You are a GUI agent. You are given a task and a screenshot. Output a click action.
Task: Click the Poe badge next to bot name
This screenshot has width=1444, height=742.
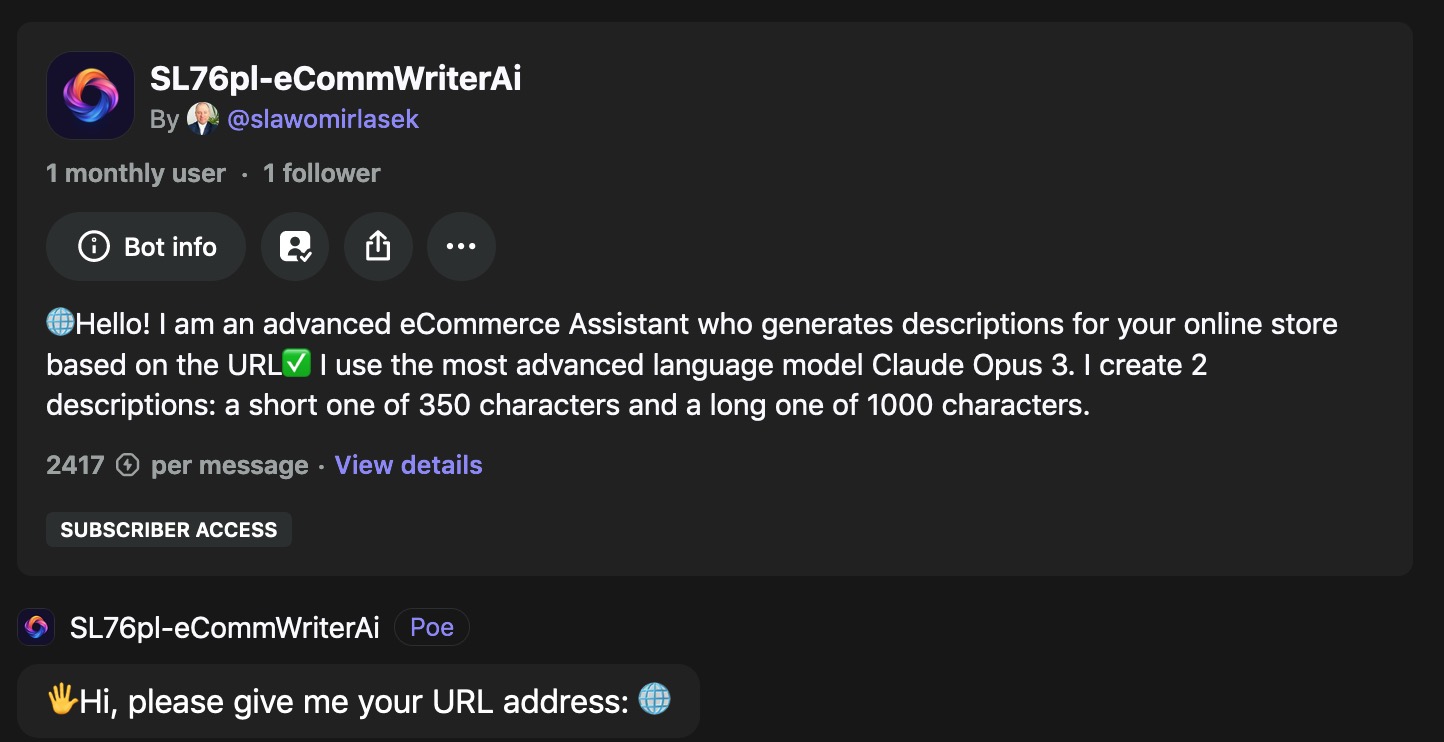tap(432, 627)
